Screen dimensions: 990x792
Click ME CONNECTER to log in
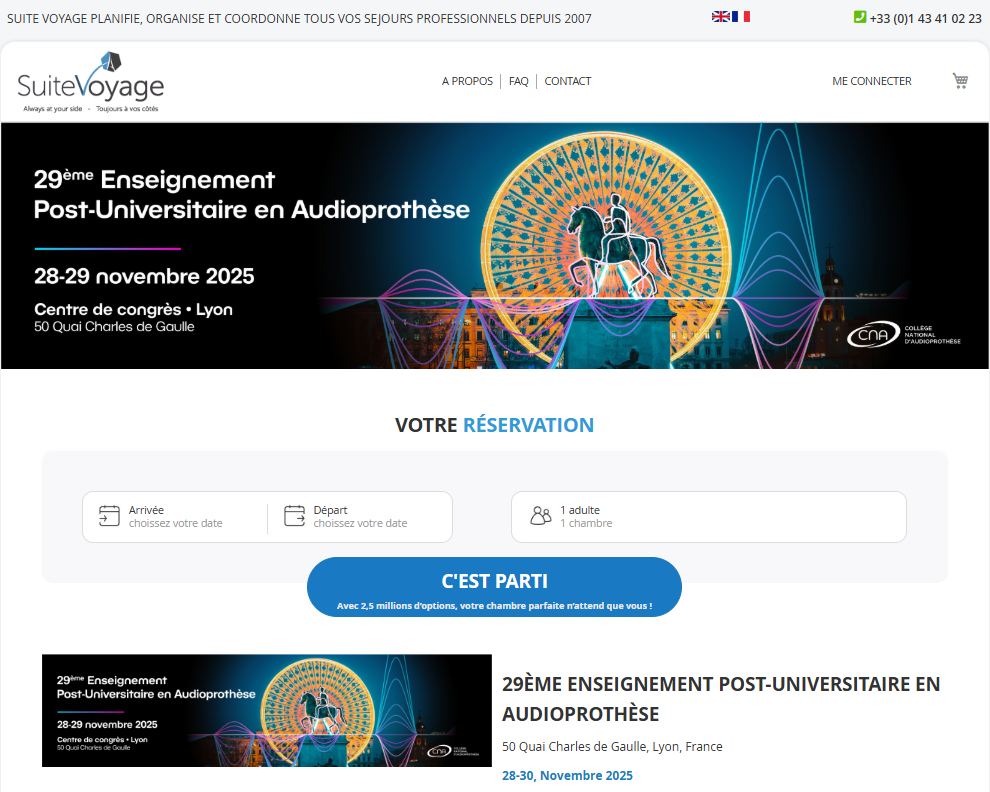point(871,81)
